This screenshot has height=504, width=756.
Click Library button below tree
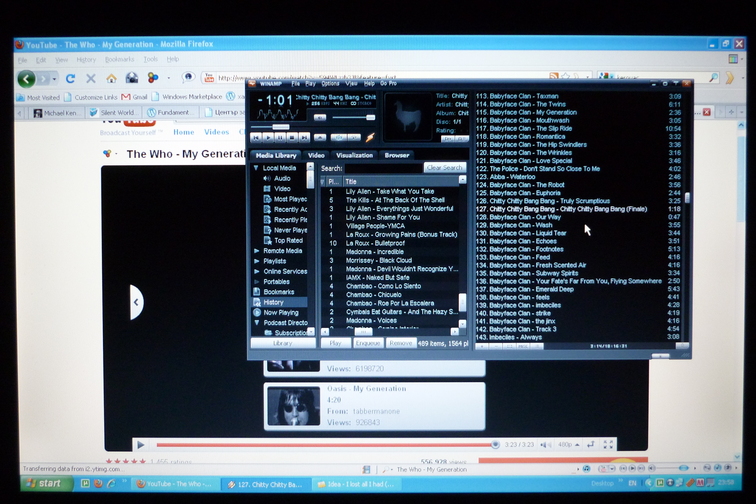pos(283,343)
